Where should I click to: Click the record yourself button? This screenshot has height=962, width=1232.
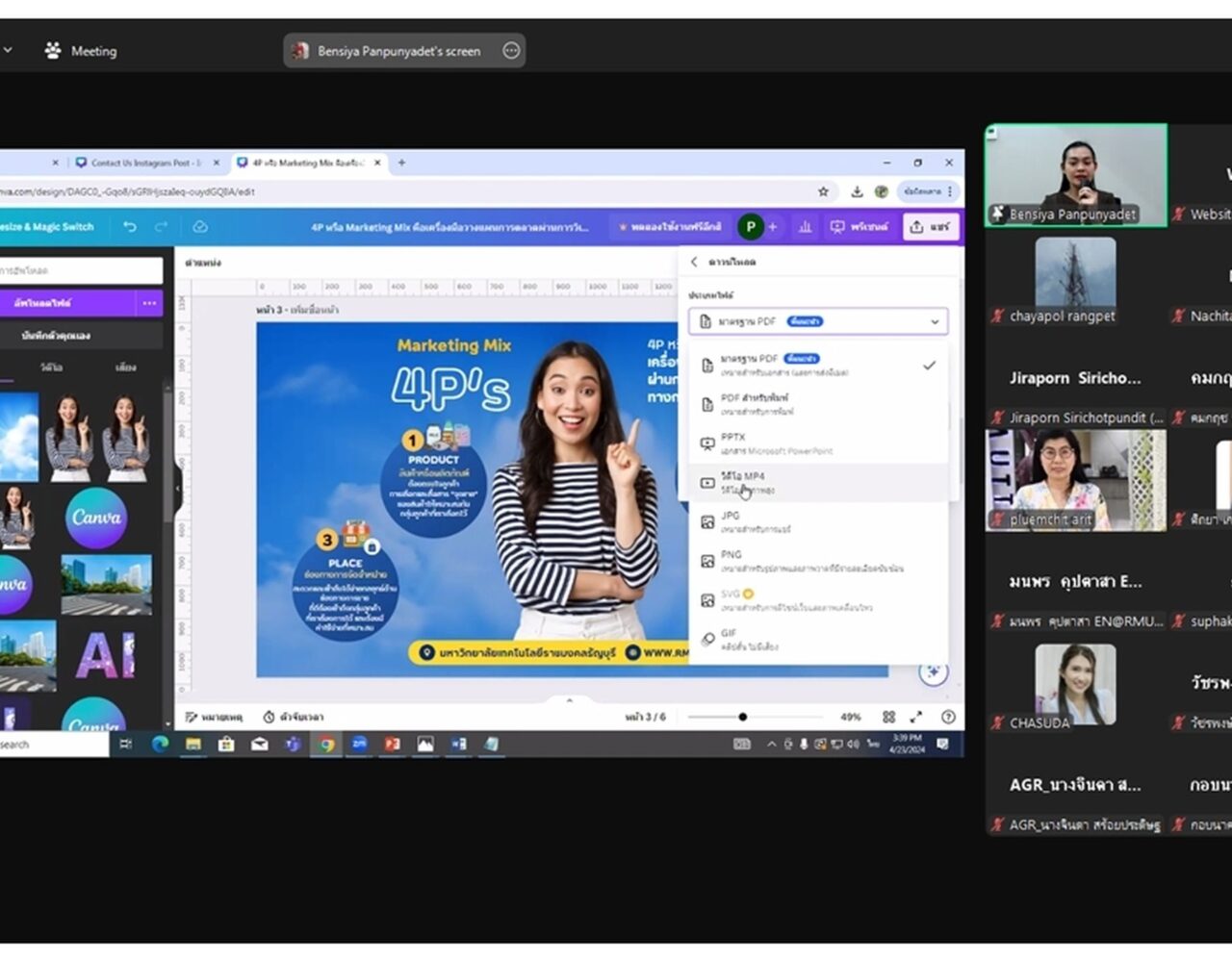point(81,336)
